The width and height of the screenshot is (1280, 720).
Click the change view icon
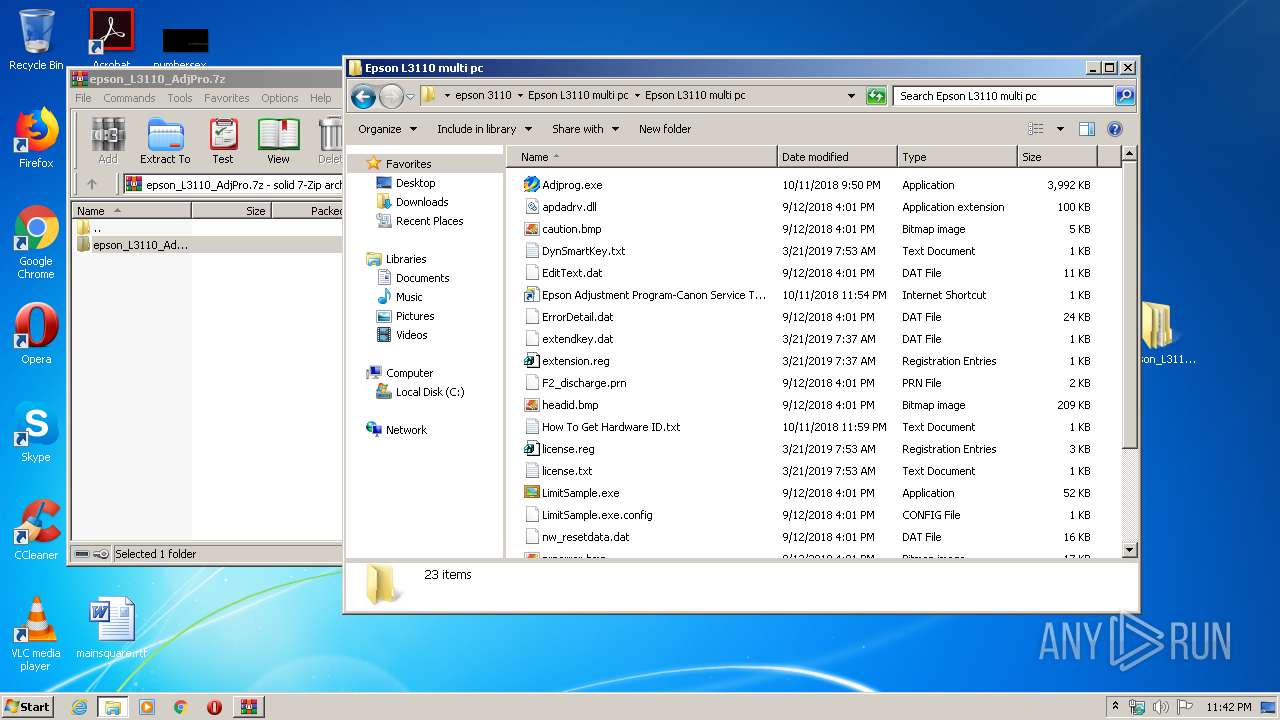click(x=1036, y=129)
